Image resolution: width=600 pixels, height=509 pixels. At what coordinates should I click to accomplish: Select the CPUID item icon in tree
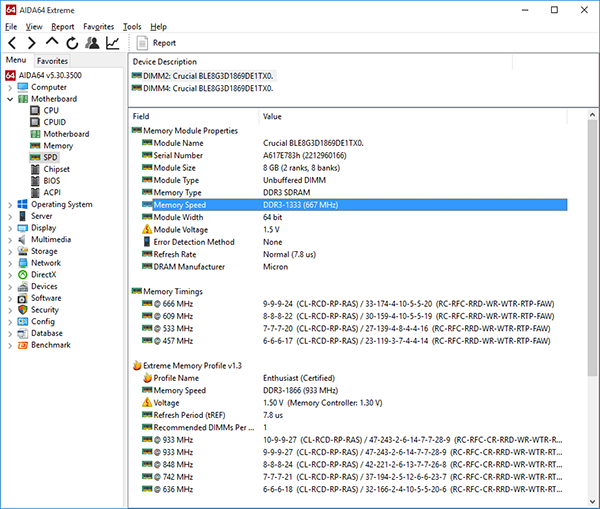click(x=35, y=122)
